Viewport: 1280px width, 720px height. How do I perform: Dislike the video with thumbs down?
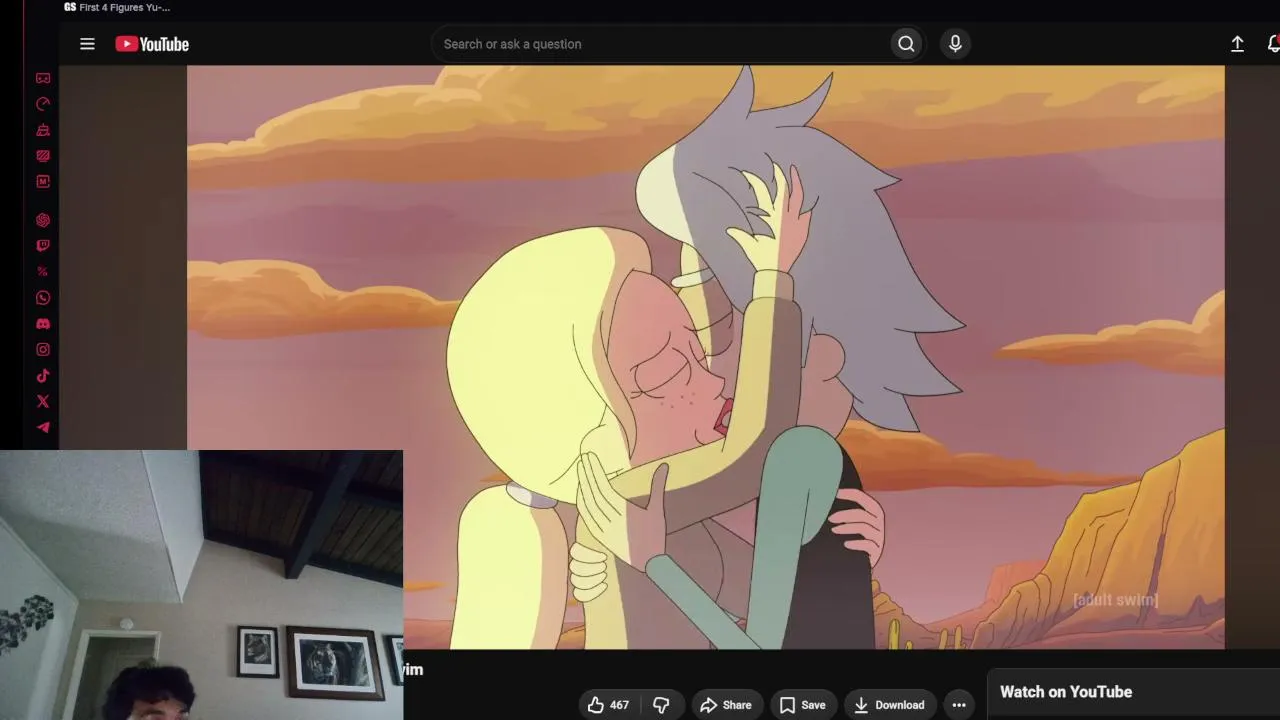[x=661, y=705]
